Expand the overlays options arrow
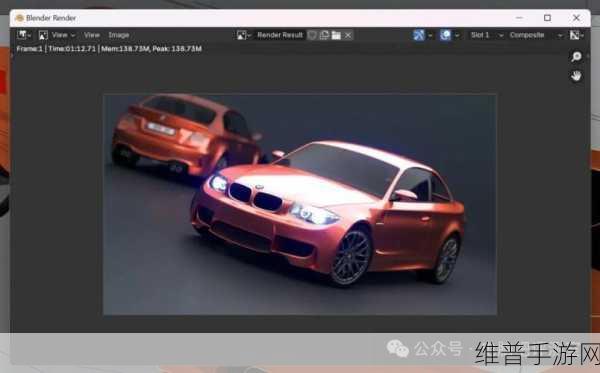This screenshot has height=373, width=600. [x=457, y=35]
